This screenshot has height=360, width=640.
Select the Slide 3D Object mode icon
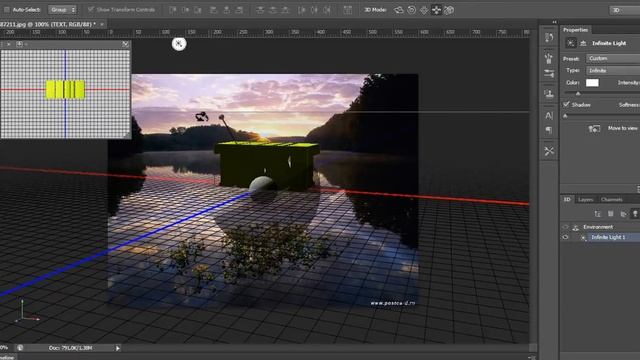coord(436,10)
